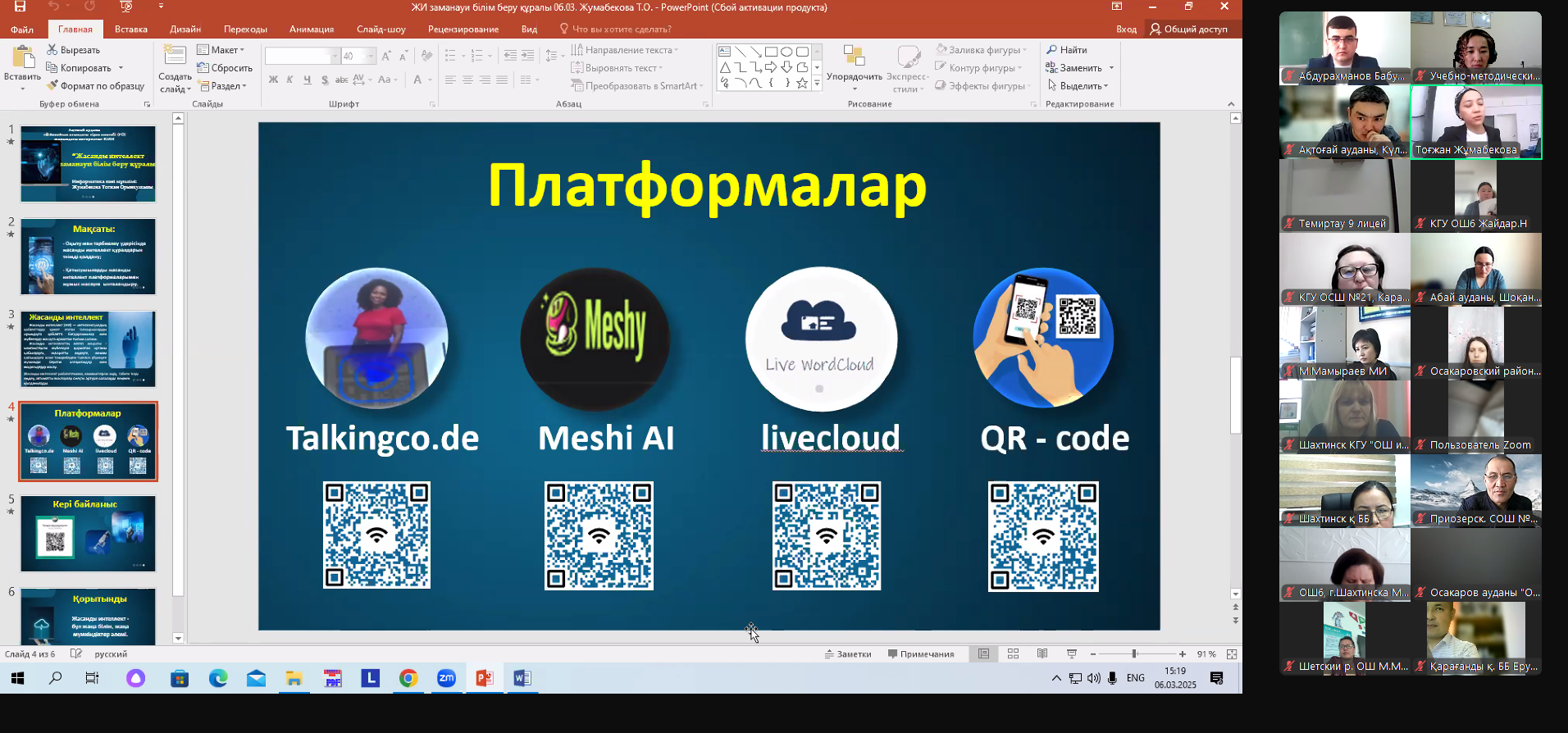Open Reading view from the status bar
Viewport: 1568px width, 733px height.
pyautogui.click(x=1042, y=654)
